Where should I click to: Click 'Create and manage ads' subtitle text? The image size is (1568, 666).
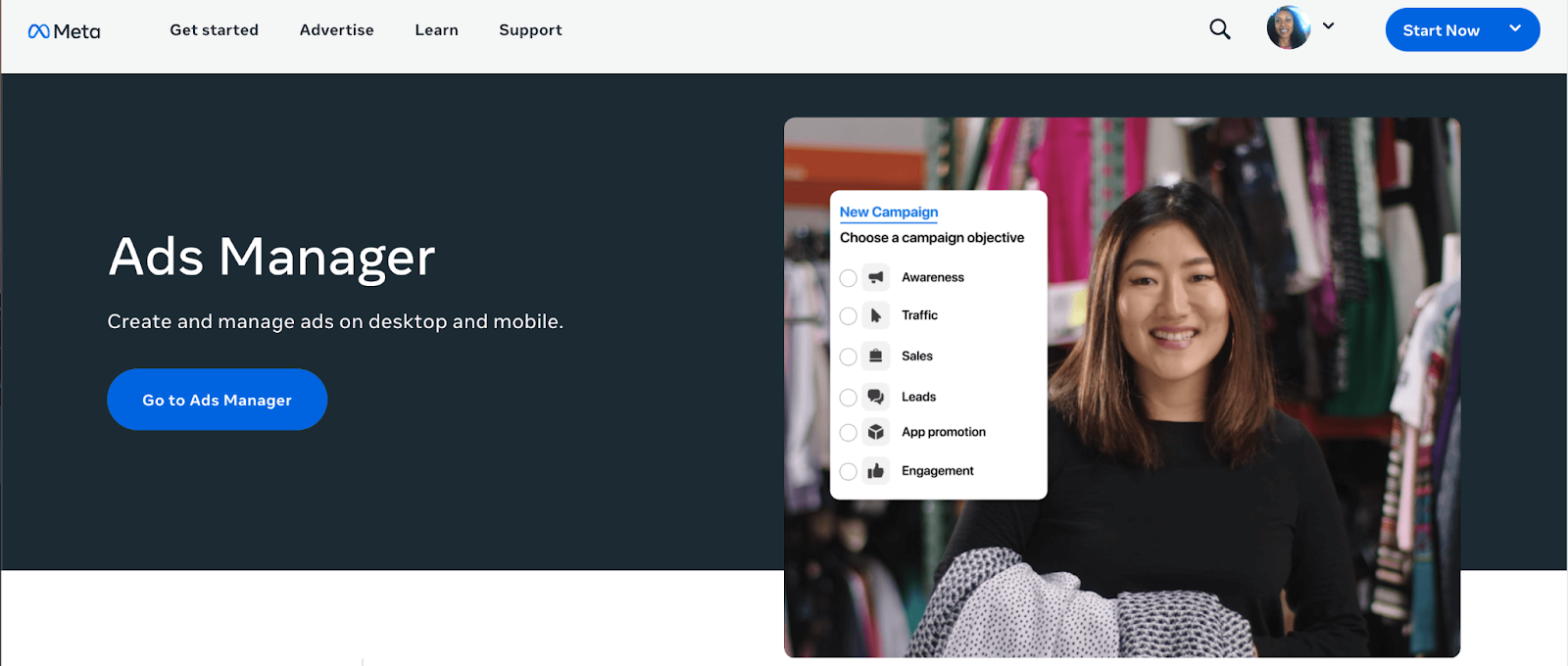tap(335, 321)
